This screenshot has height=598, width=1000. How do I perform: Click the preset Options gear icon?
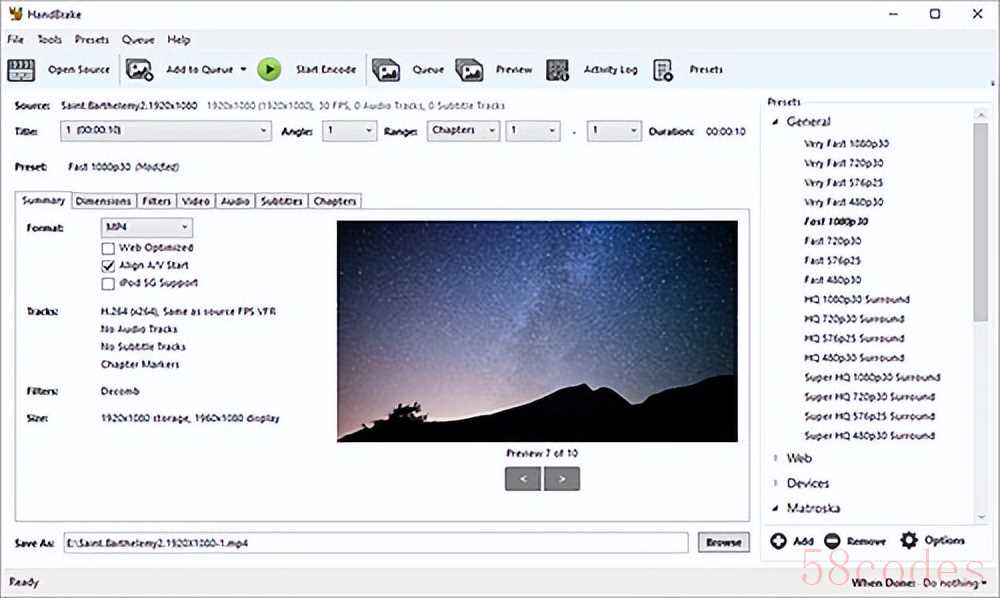pyautogui.click(x=909, y=540)
